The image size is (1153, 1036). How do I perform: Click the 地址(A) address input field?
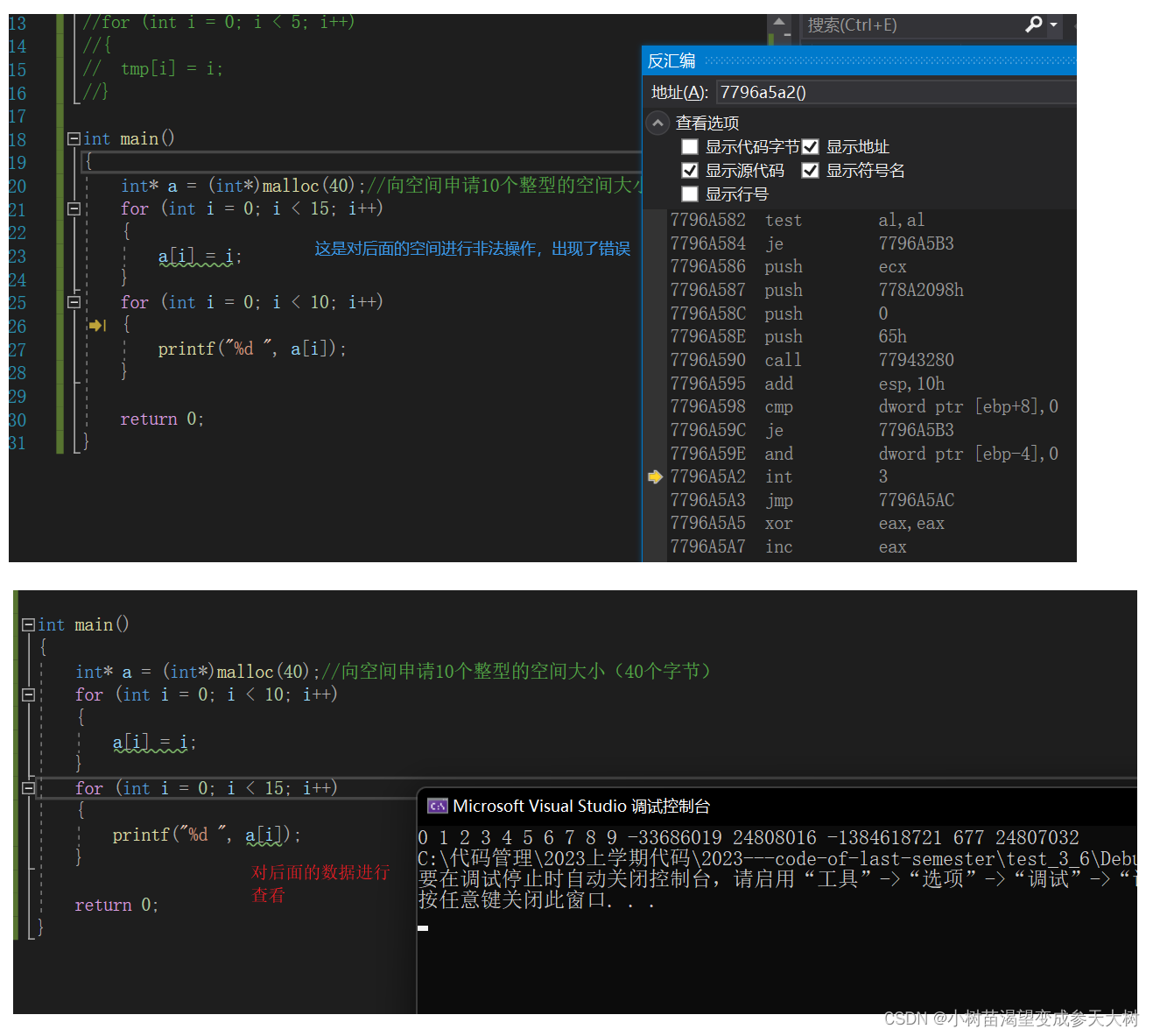pyautogui.click(x=896, y=92)
